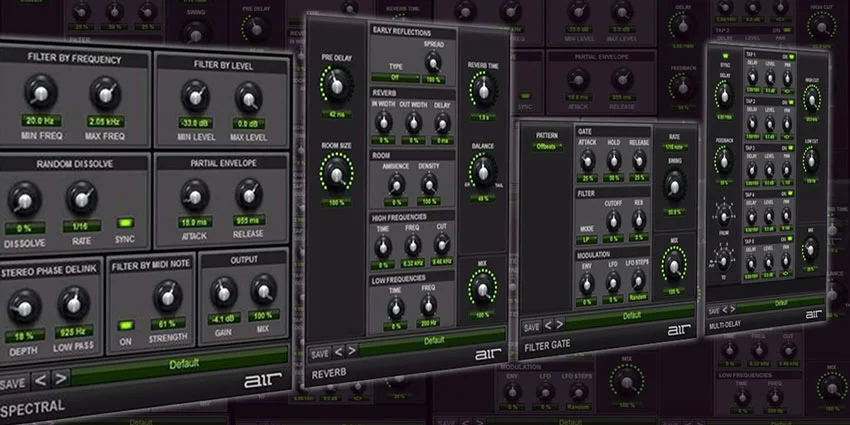Viewport: 850px width, 425px height.
Task: Click the MIDI Note Strength knob
Action: (168, 297)
